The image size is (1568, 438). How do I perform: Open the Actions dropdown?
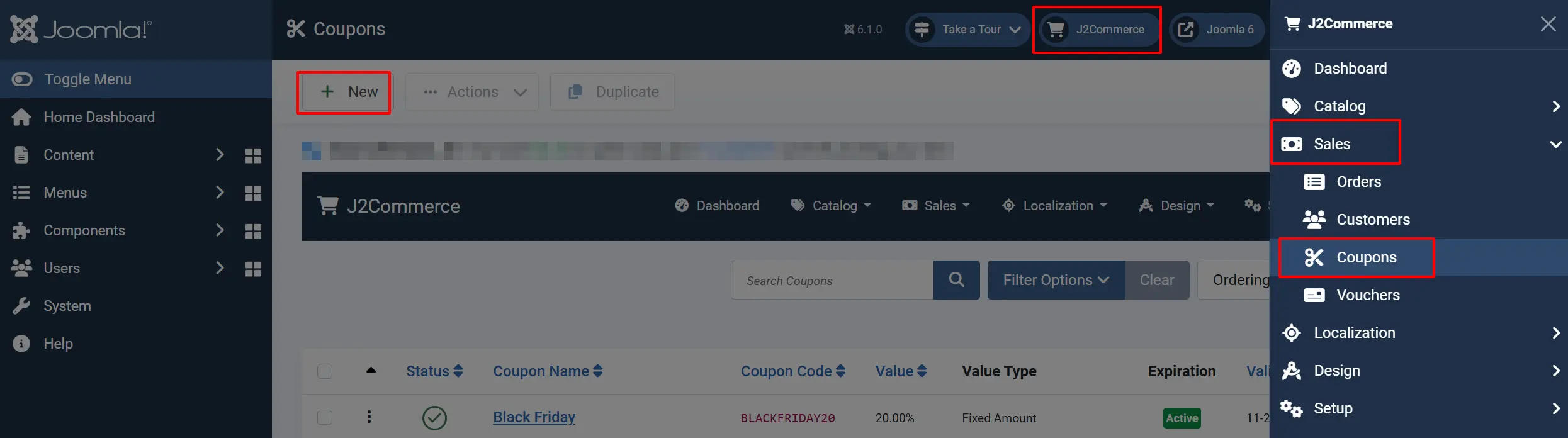pyautogui.click(x=472, y=92)
